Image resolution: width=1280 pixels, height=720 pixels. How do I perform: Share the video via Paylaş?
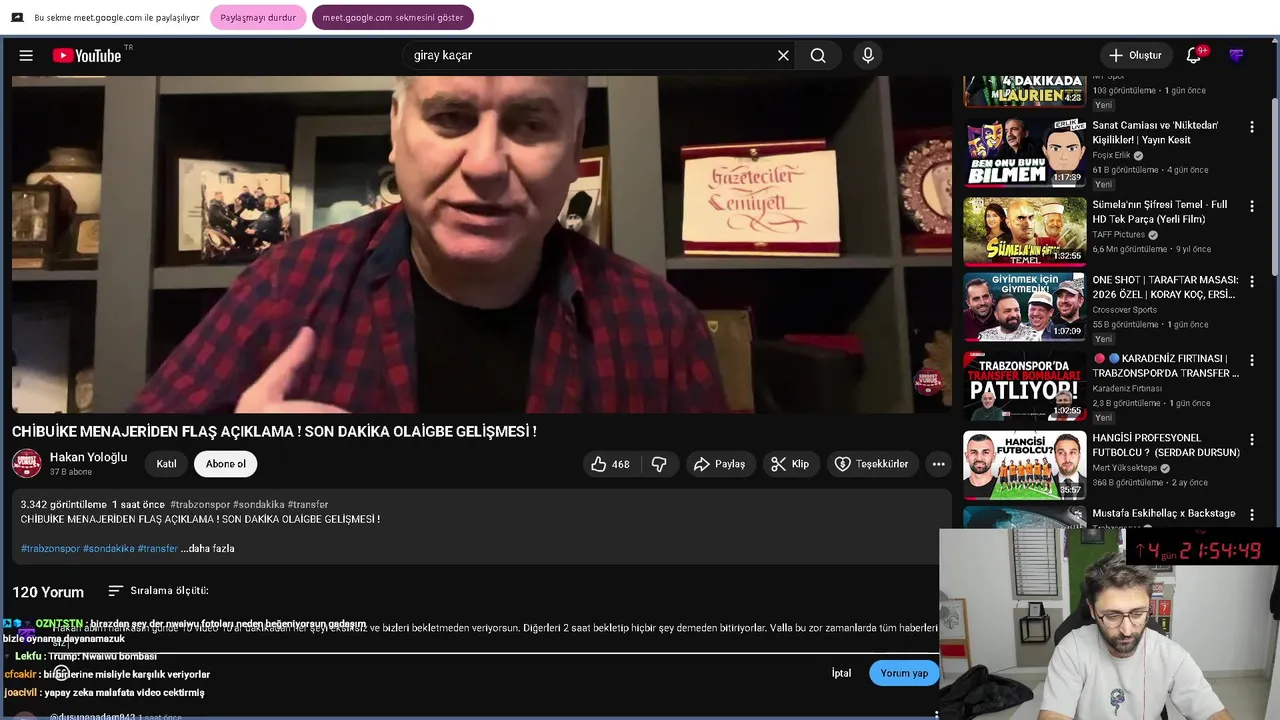[719, 464]
